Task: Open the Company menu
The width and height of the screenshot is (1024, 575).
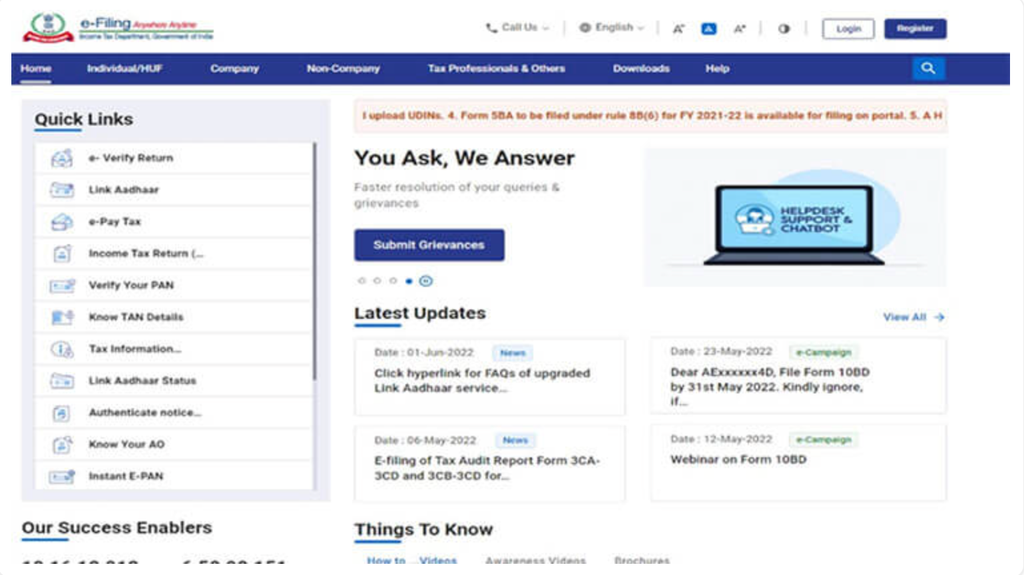Action: [234, 69]
